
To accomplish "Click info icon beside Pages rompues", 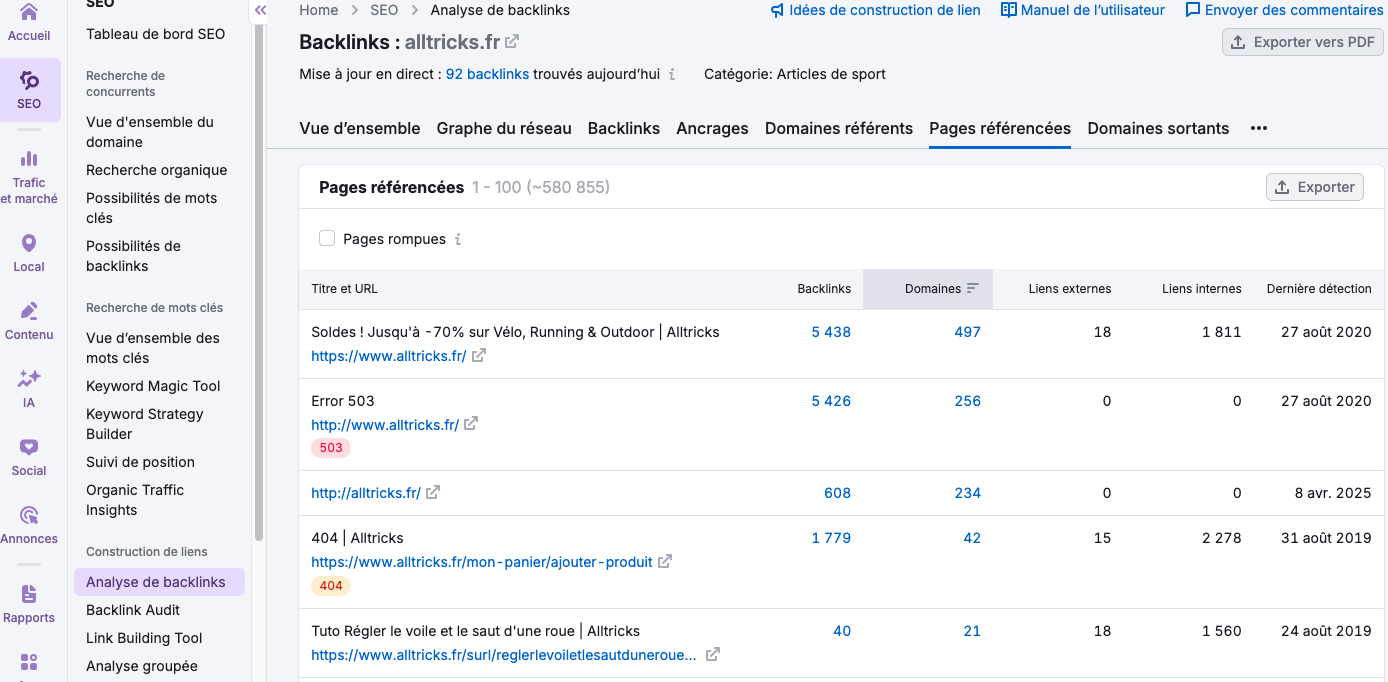I will [458, 239].
